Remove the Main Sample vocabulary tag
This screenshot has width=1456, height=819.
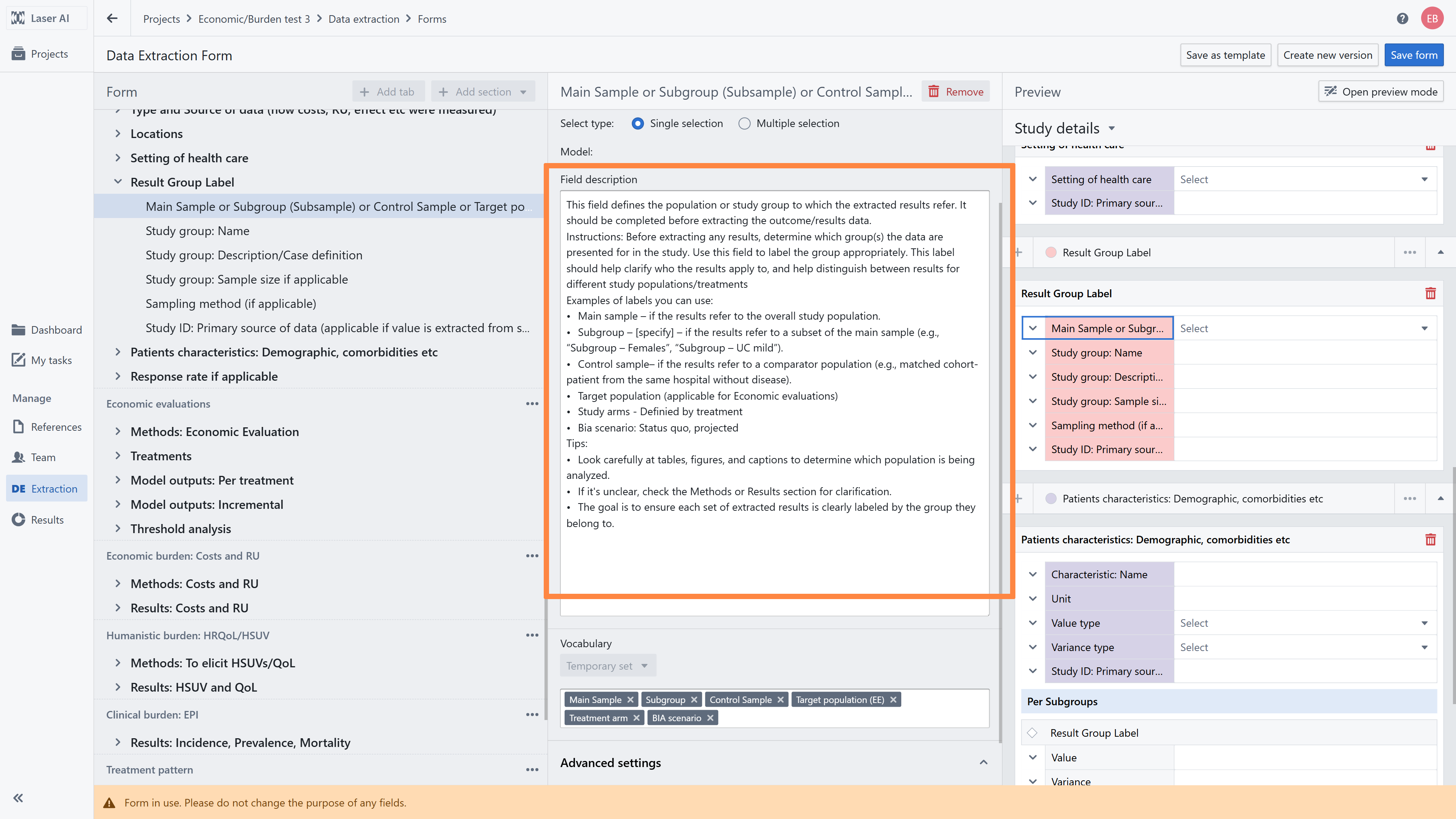point(630,700)
